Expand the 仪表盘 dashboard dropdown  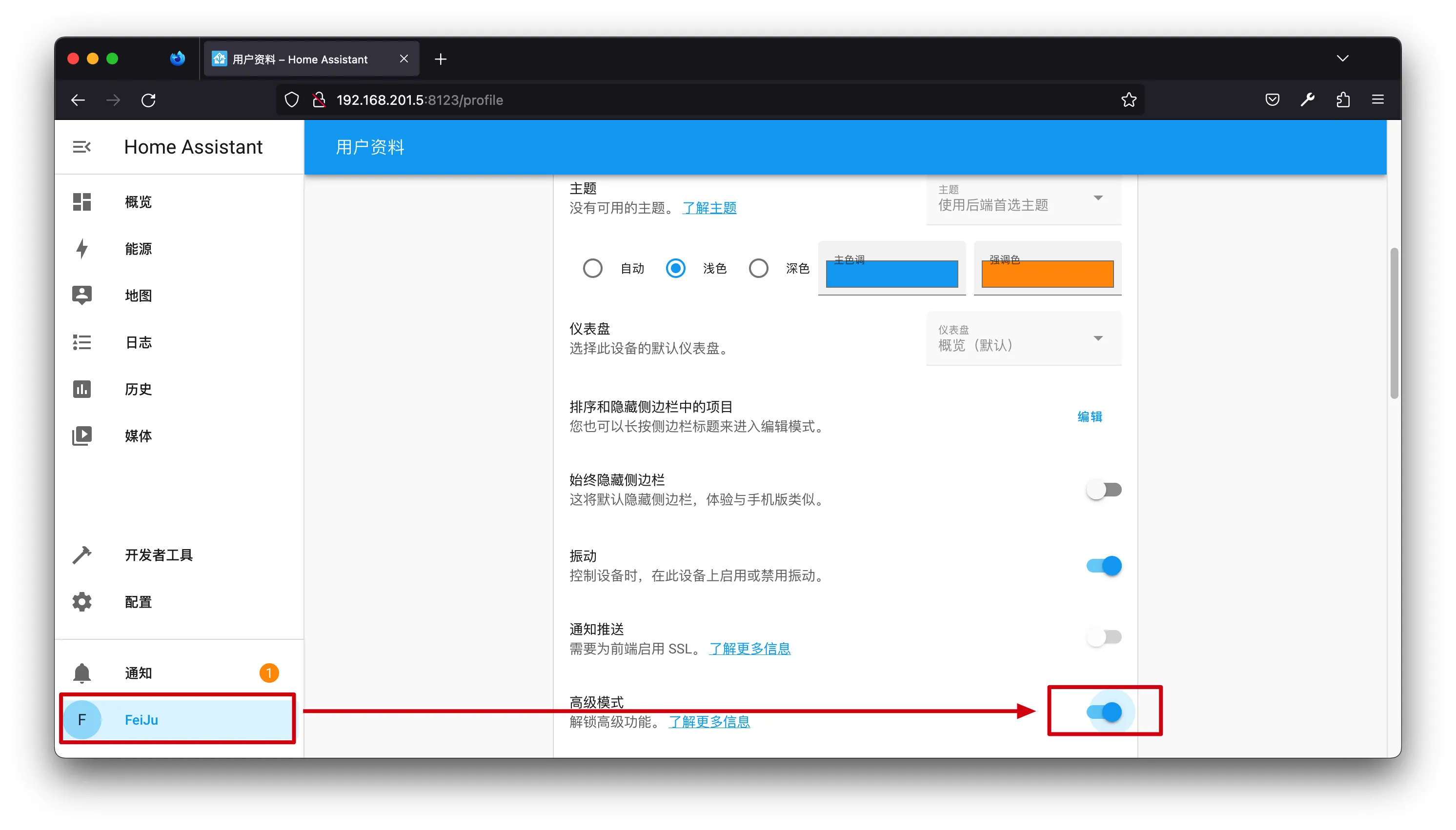(1023, 338)
